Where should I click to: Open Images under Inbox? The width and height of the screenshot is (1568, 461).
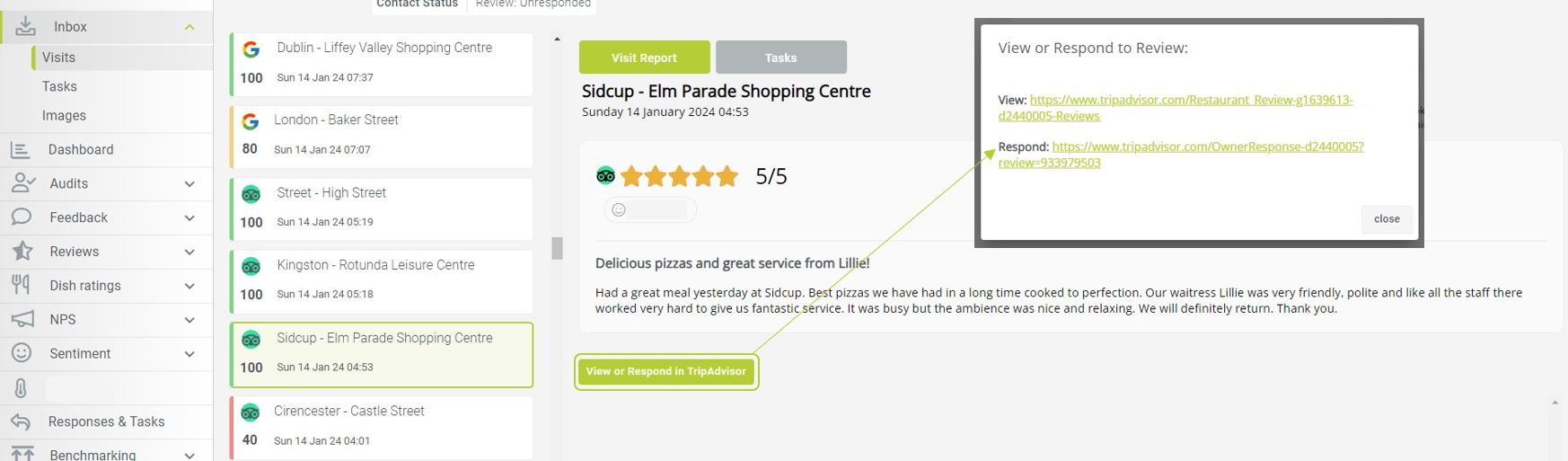click(64, 116)
